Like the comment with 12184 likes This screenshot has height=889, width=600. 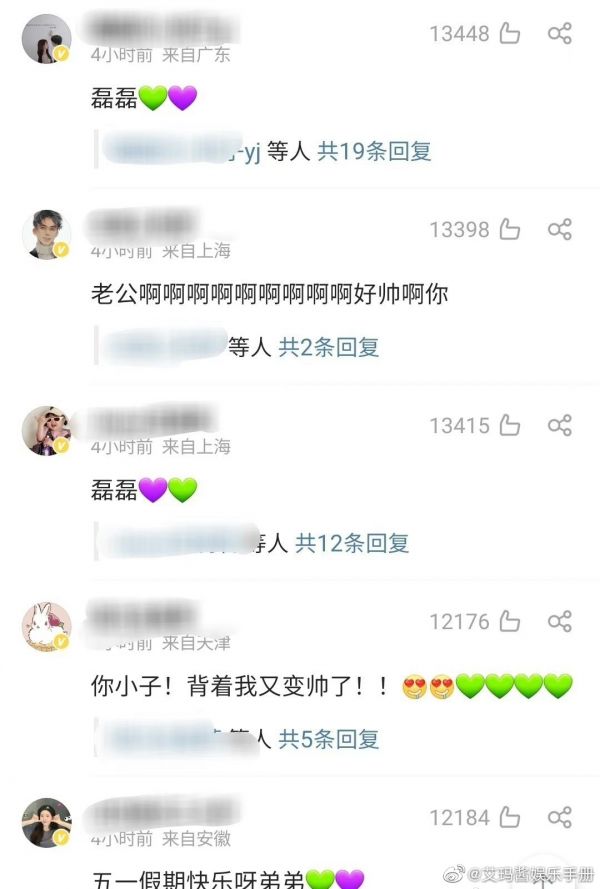click(x=509, y=818)
